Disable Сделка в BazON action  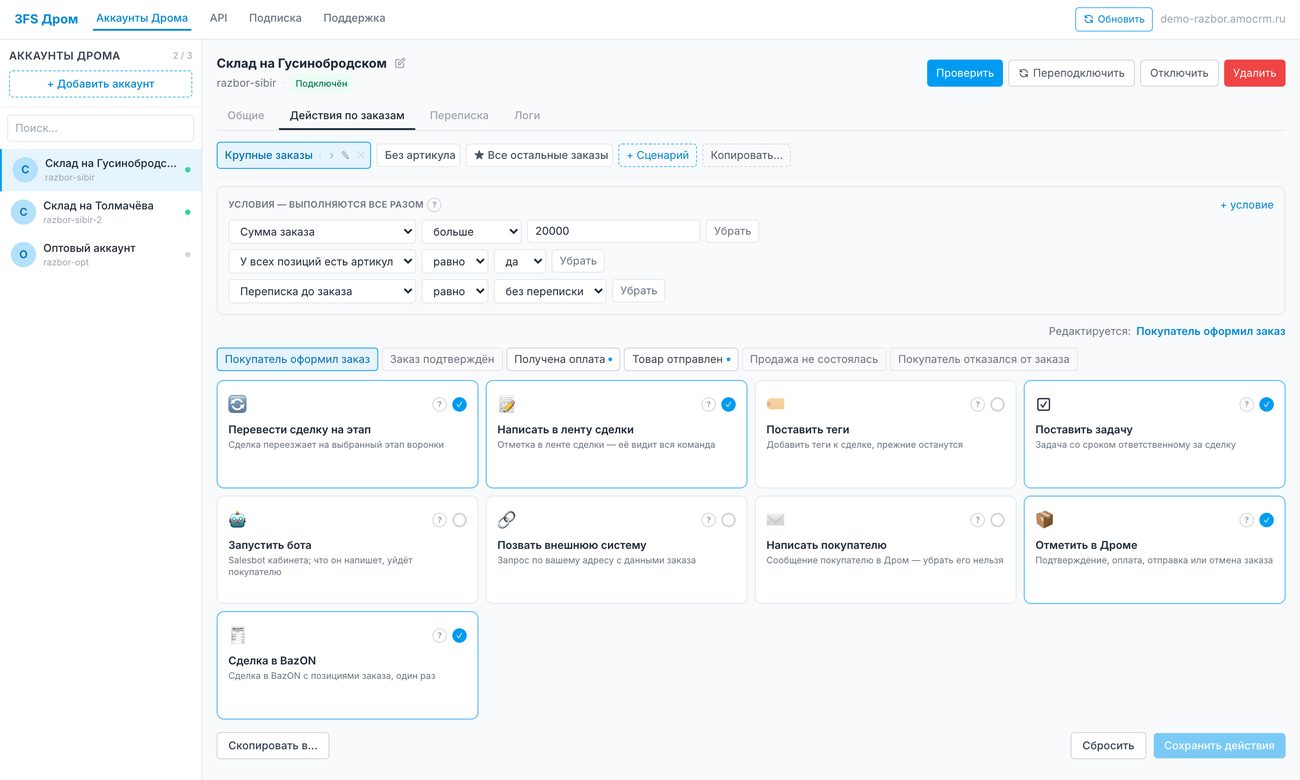point(459,636)
